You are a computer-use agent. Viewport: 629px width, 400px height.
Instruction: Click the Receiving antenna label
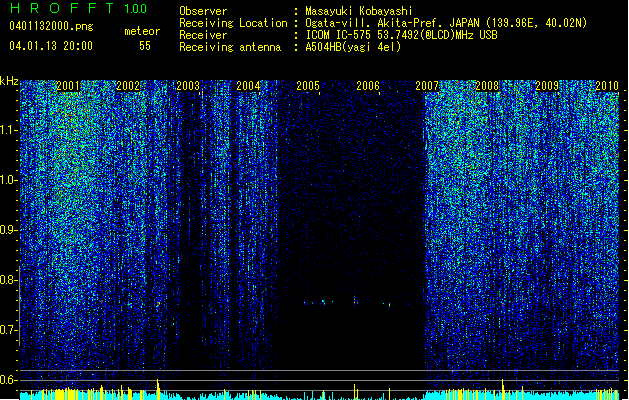[x=230, y=47]
